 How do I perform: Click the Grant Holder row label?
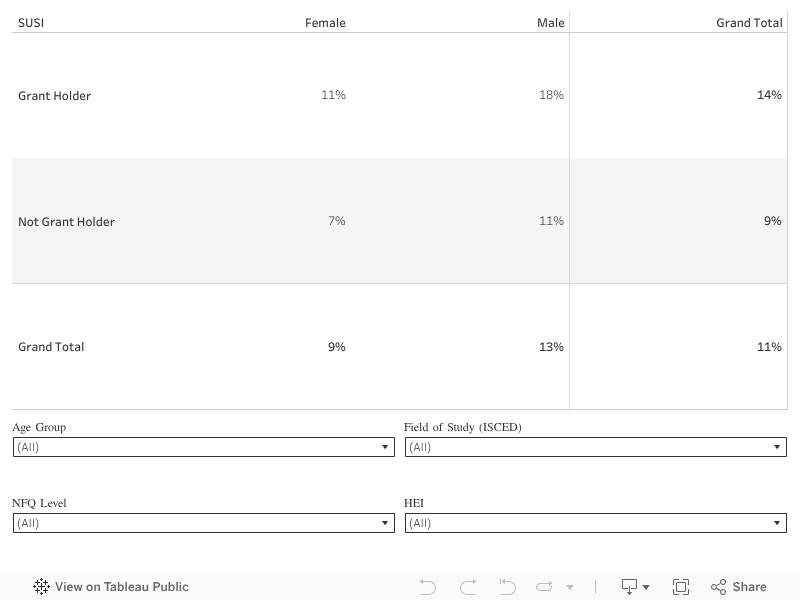(x=55, y=96)
